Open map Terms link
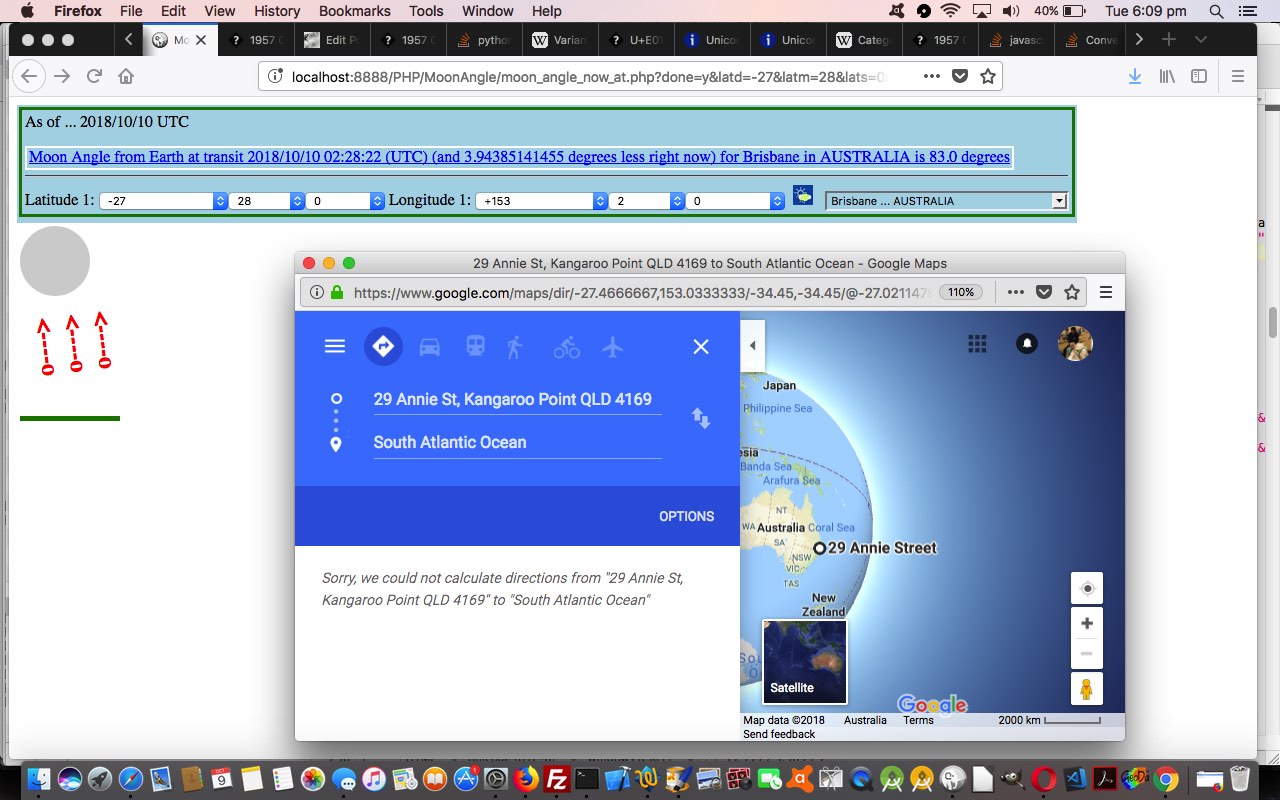The height and width of the screenshot is (800, 1280). [918, 720]
